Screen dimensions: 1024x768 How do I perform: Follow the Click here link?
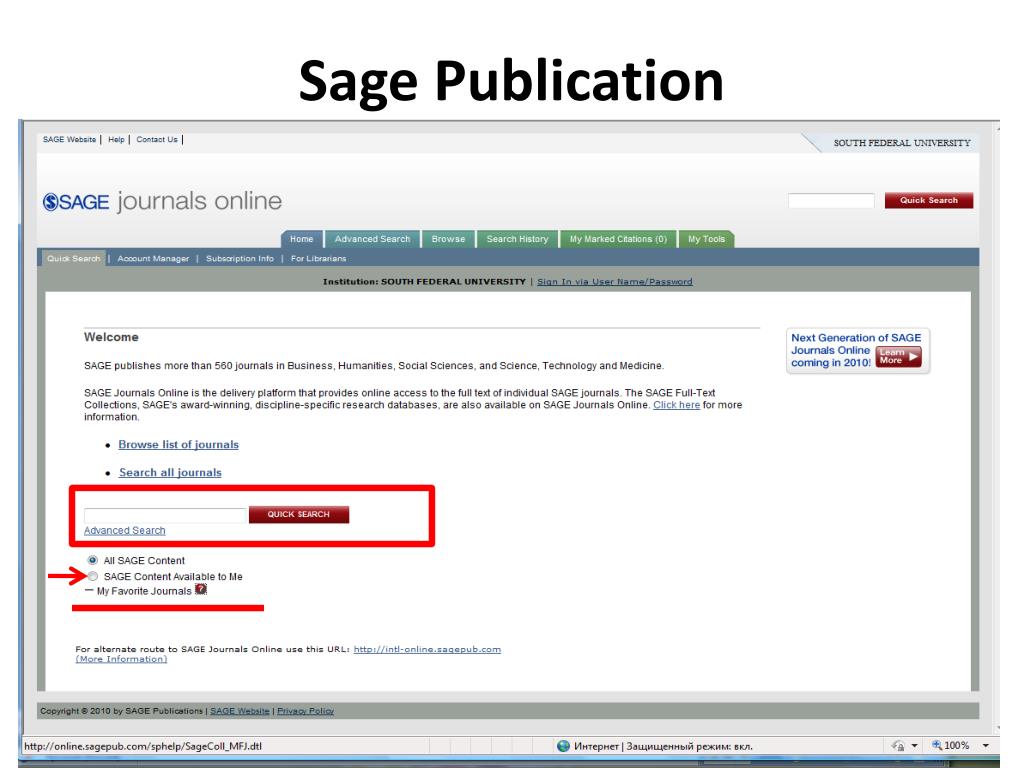676,405
